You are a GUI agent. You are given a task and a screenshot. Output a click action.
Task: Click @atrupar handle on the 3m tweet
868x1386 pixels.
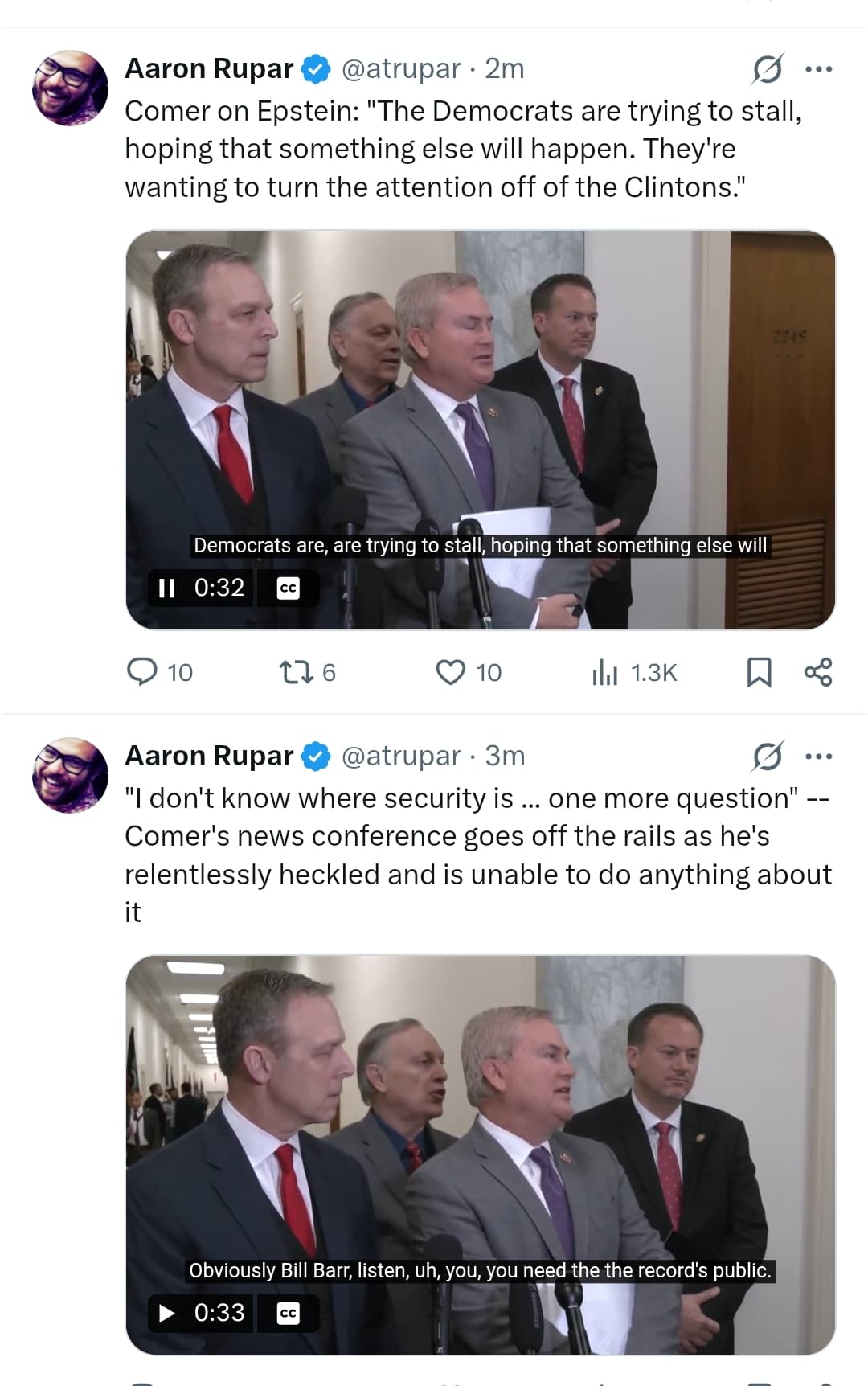coord(400,756)
